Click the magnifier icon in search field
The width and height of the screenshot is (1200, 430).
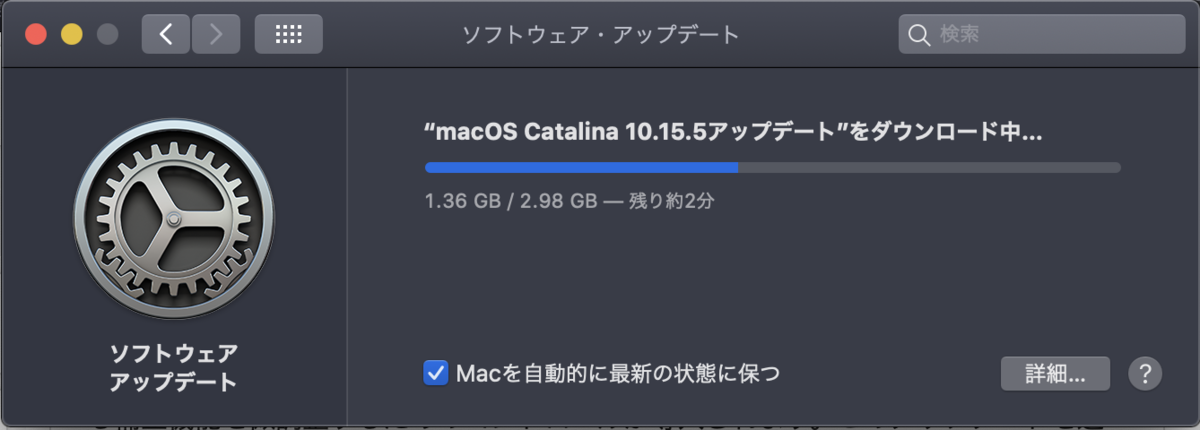tap(919, 35)
